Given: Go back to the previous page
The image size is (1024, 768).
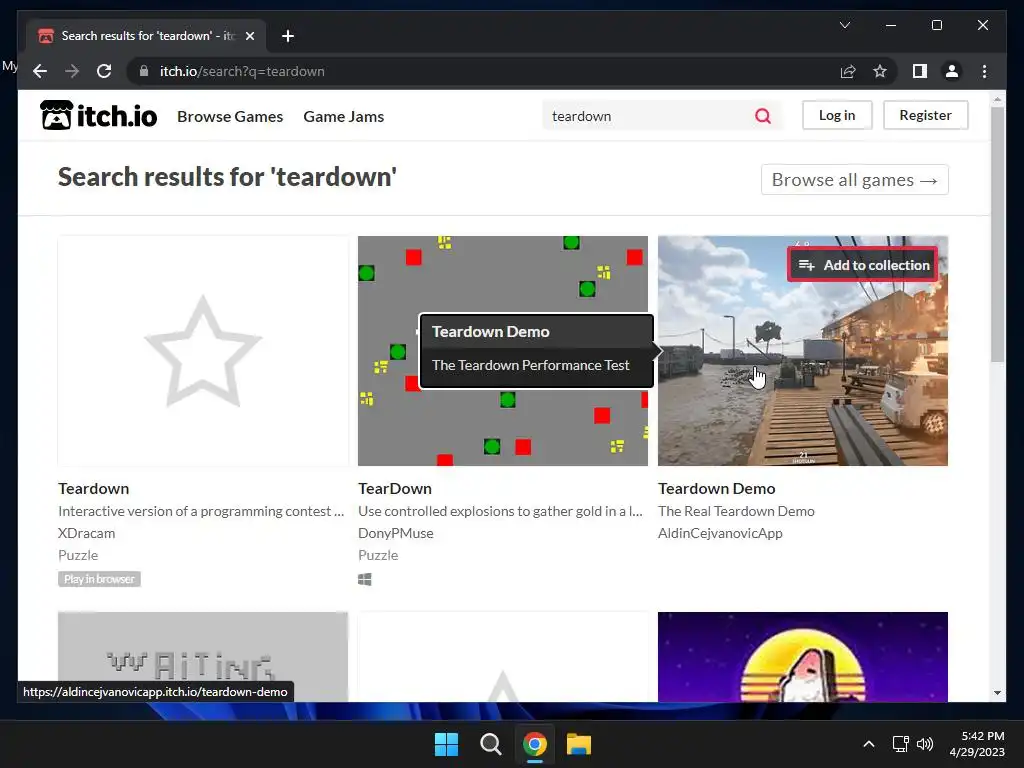Looking at the screenshot, I should 40,71.
